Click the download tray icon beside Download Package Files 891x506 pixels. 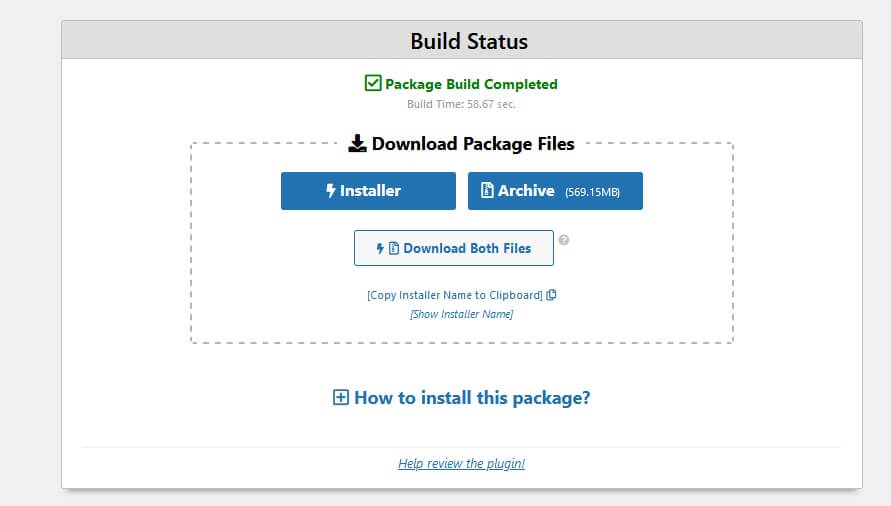point(357,143)
